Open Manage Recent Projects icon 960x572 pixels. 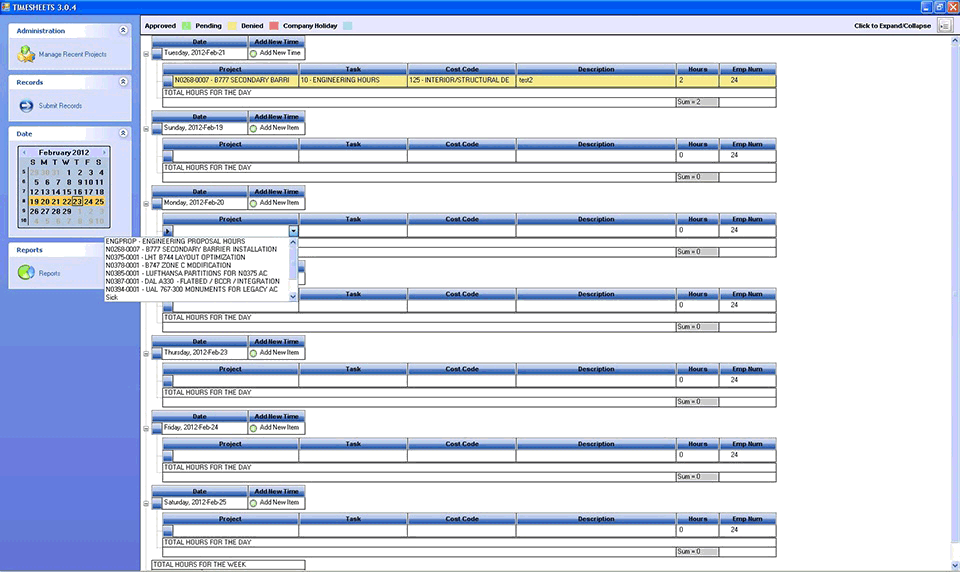coord(26,54)
